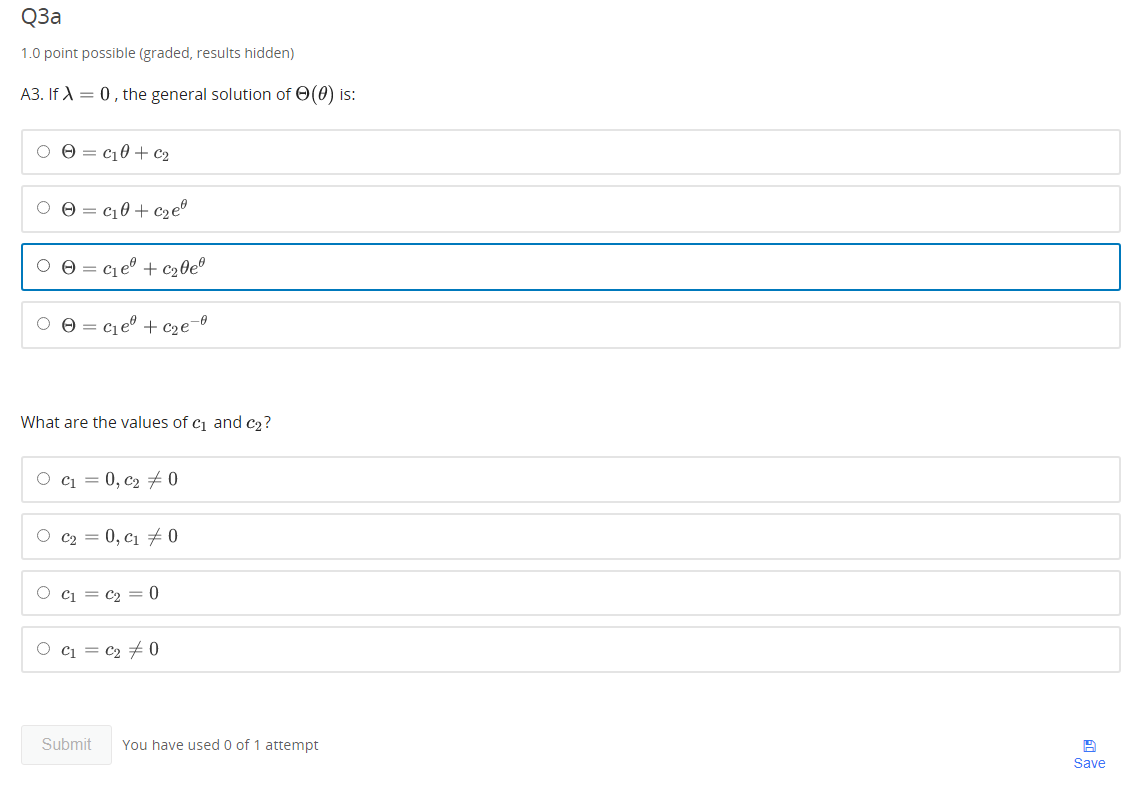
Task: Click the blue Save text label
Action: point(1089,763)
